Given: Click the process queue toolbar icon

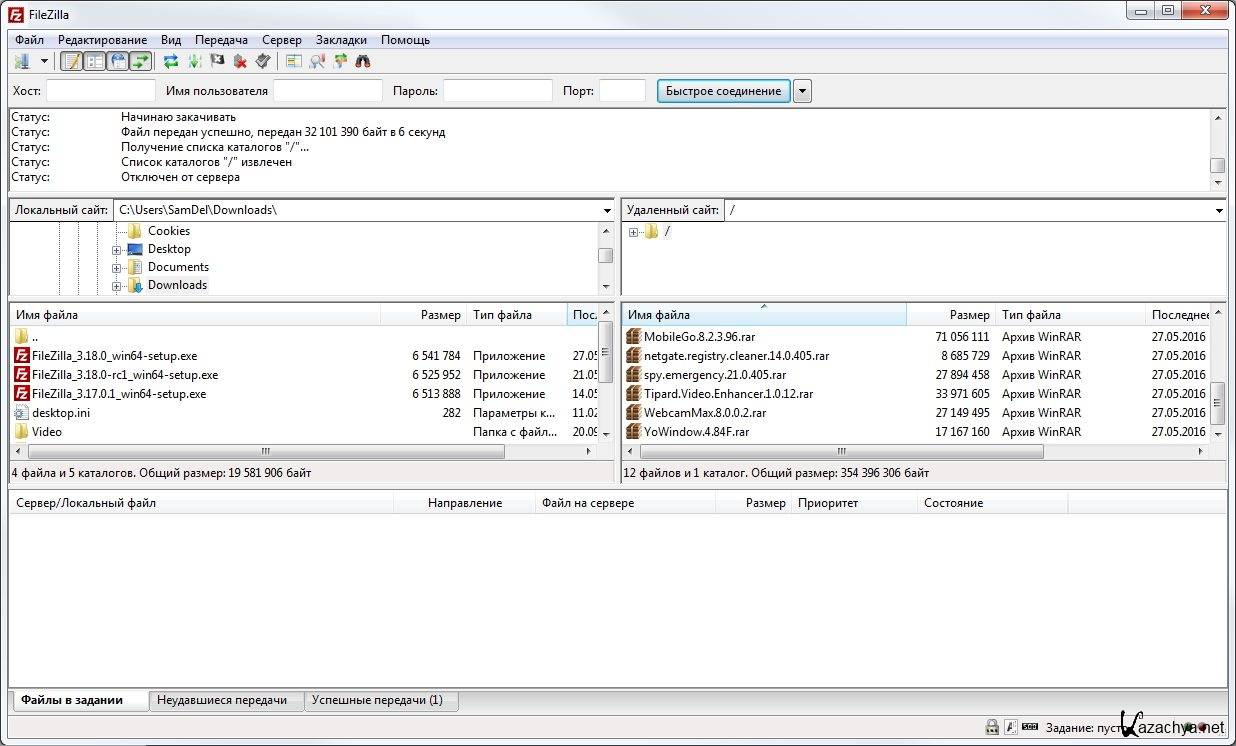Looking at the screenshot, I should click(194, 62).
